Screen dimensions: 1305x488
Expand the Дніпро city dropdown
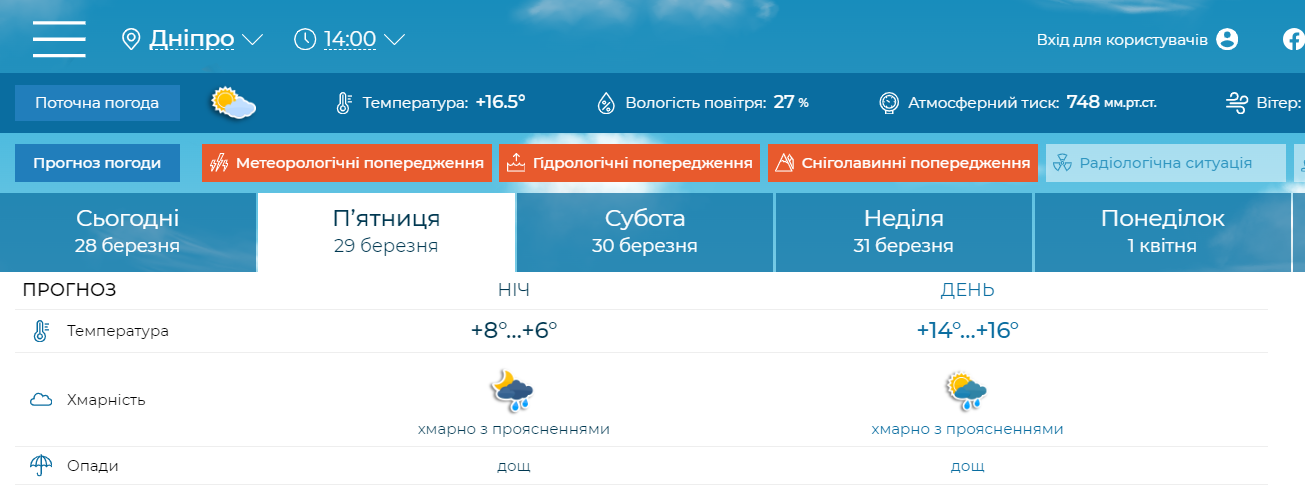(252, 39)
